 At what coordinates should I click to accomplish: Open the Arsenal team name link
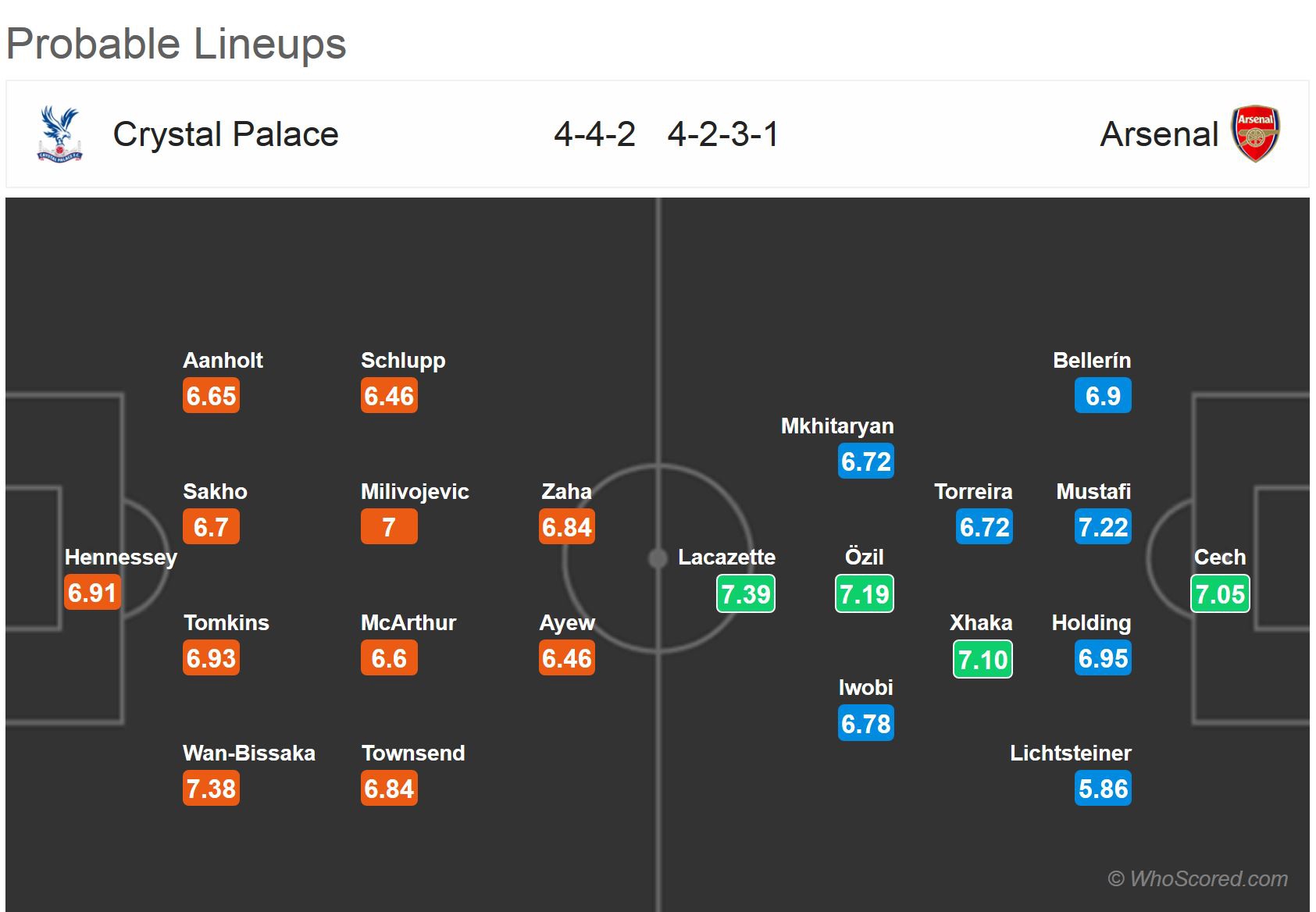point(1158,134)
